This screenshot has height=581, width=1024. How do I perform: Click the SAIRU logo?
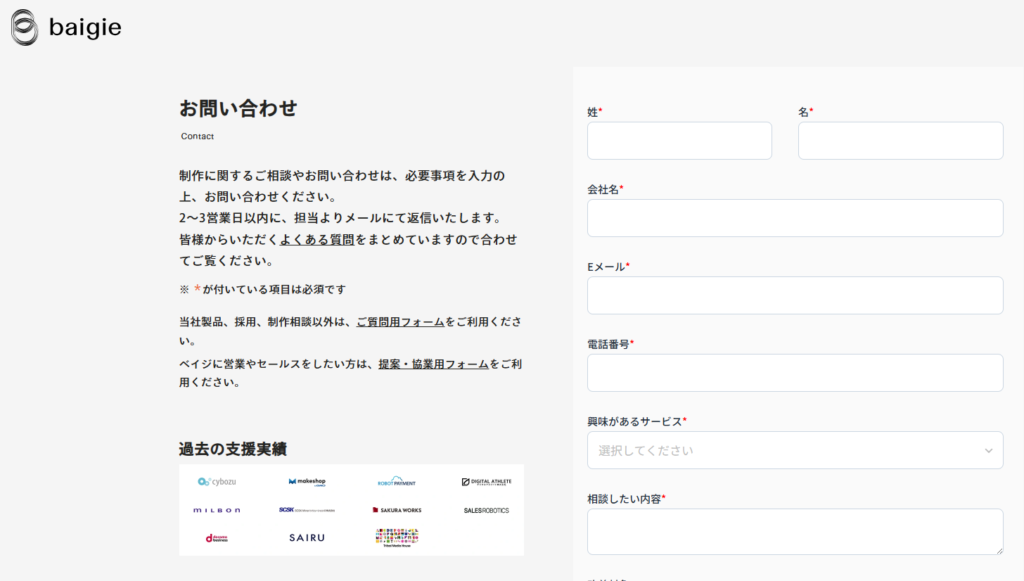point(307,538)
